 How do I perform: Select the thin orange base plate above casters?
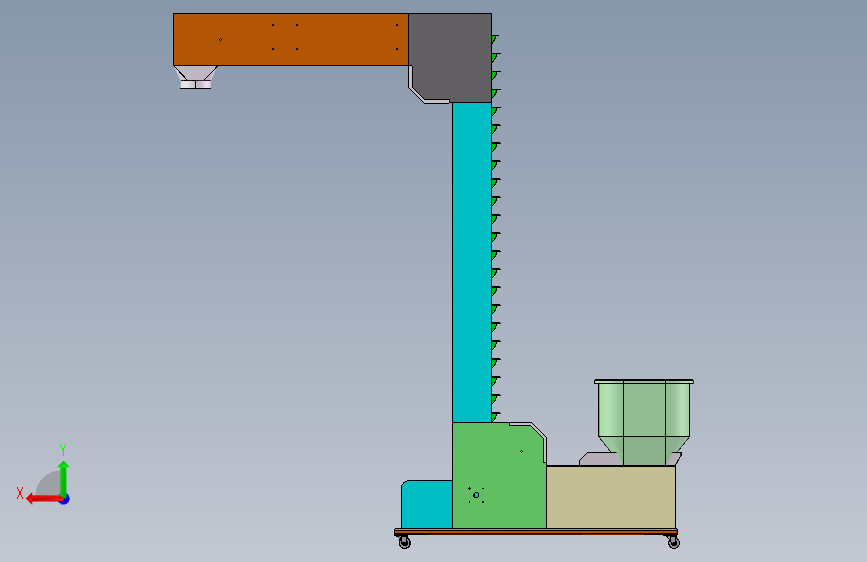pyautogui.click(x=536, y=532)
